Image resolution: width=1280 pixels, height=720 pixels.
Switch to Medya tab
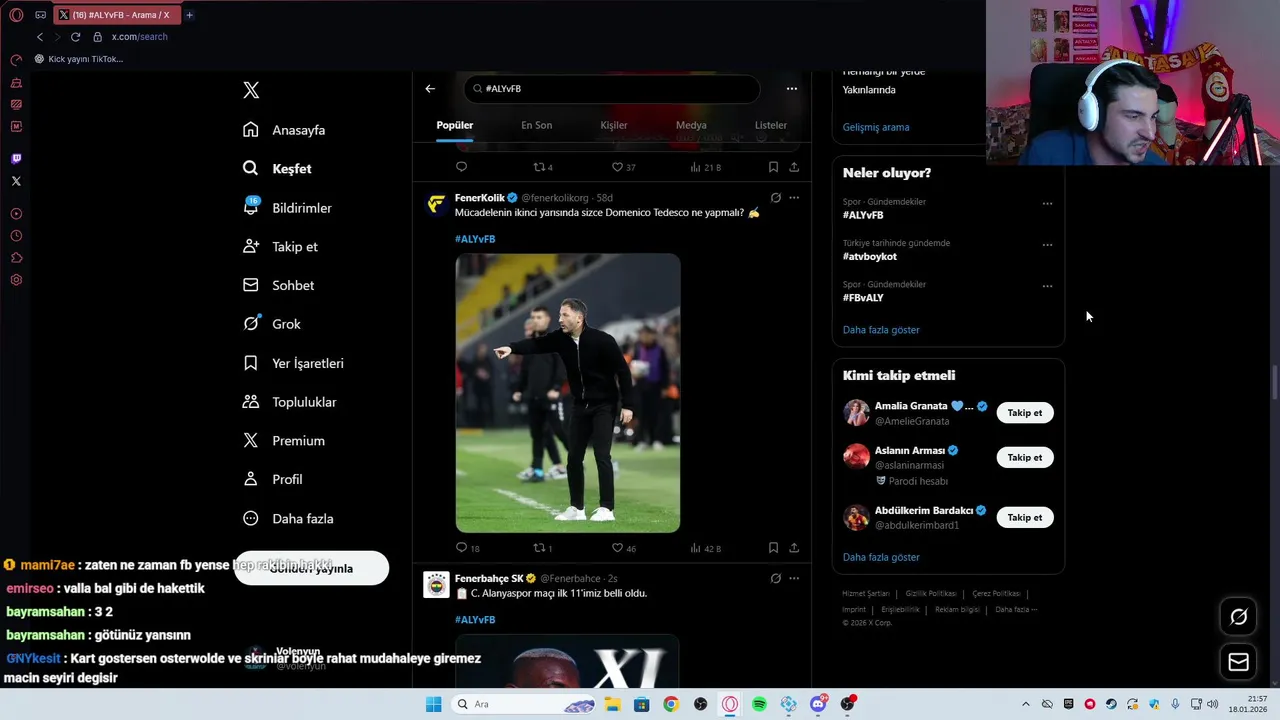[x=691, y=125]
